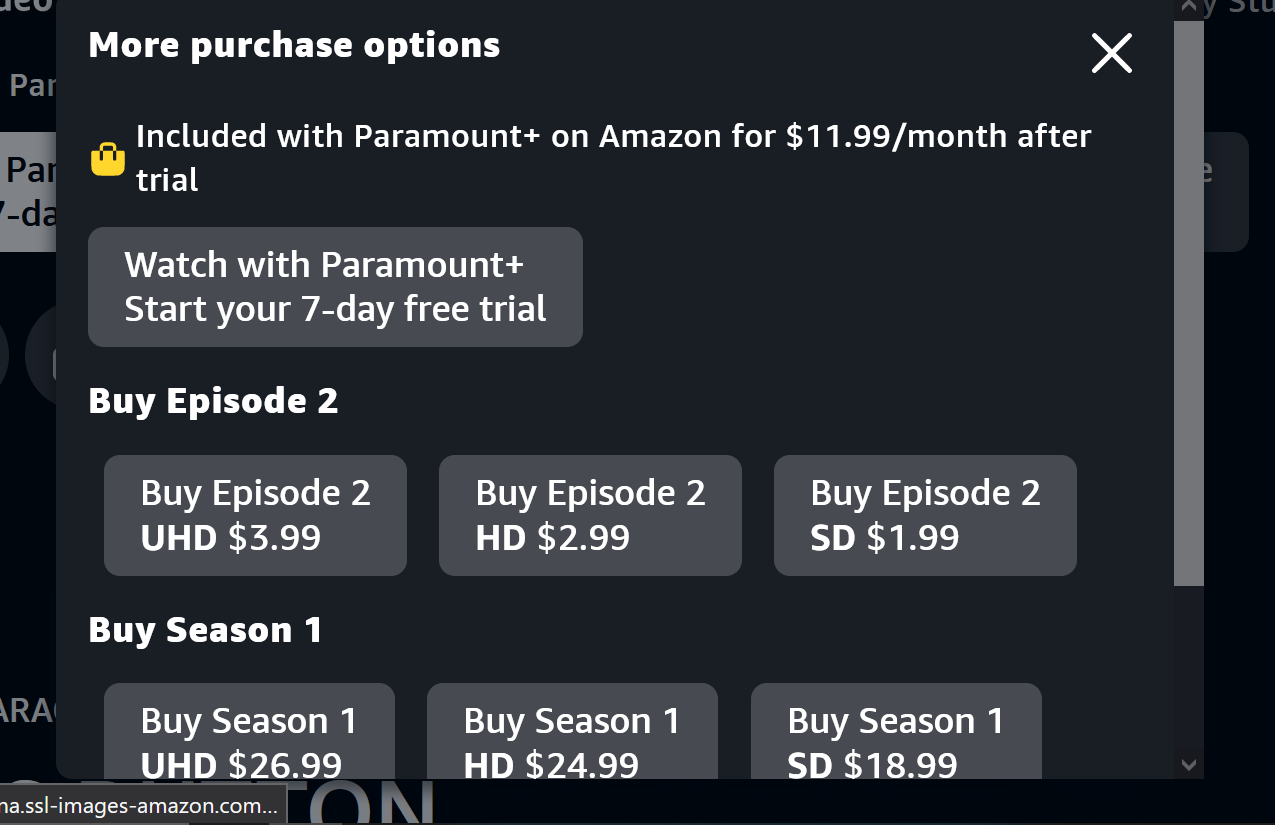Close the More purchase options dialog
The width and height of the screenshot is (1275, 825).
[1111, 54]
